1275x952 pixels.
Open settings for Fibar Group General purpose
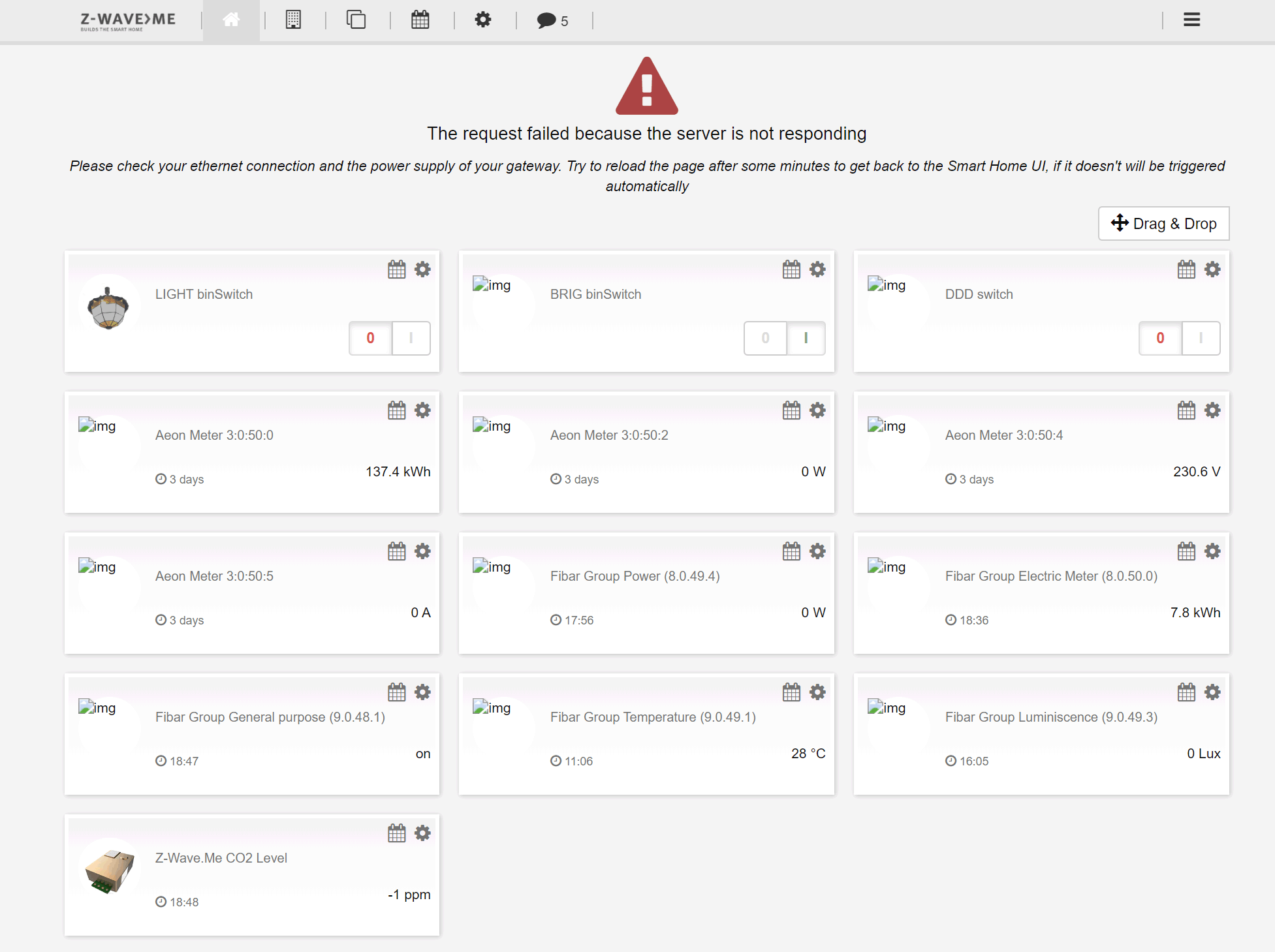pos(423,692)
